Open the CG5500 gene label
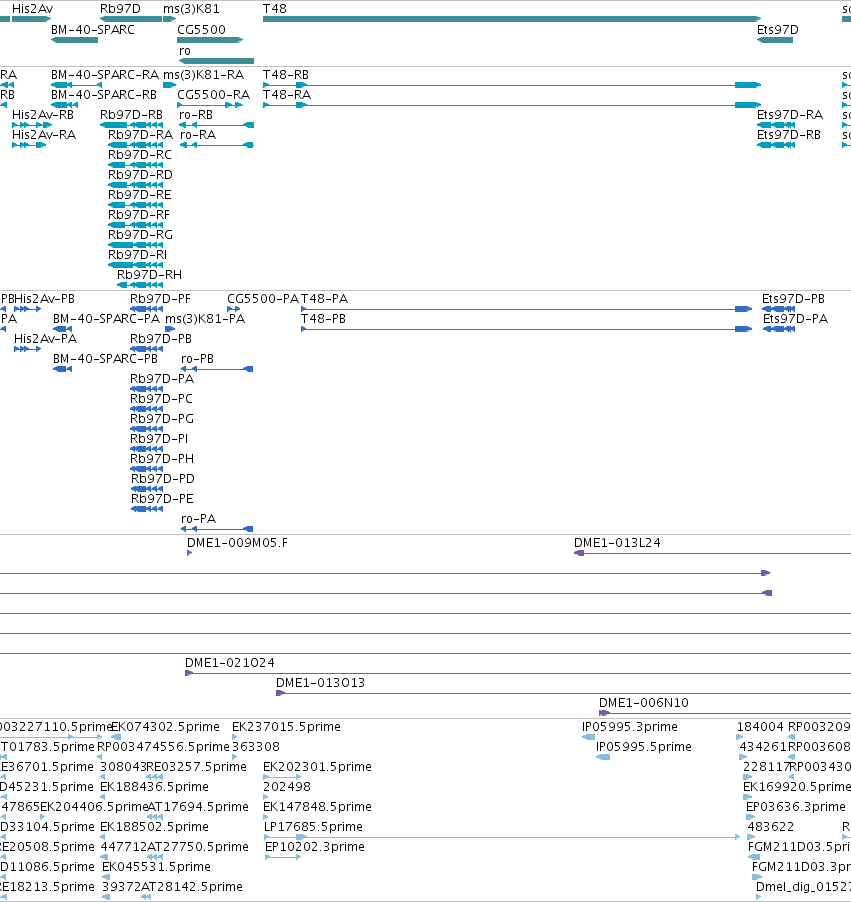 [201, 29]
